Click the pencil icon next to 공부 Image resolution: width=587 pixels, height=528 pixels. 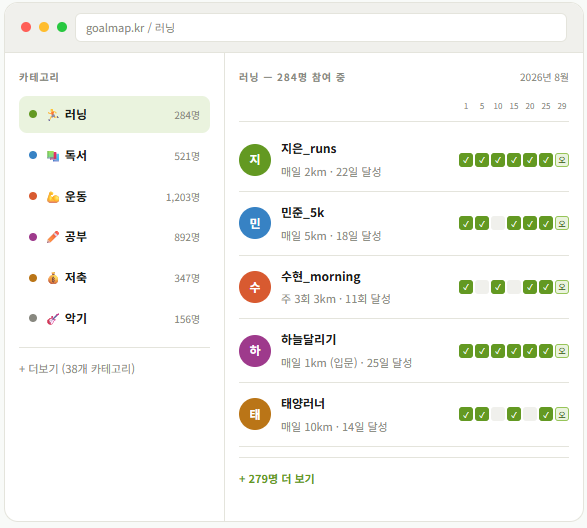point(53,237)
